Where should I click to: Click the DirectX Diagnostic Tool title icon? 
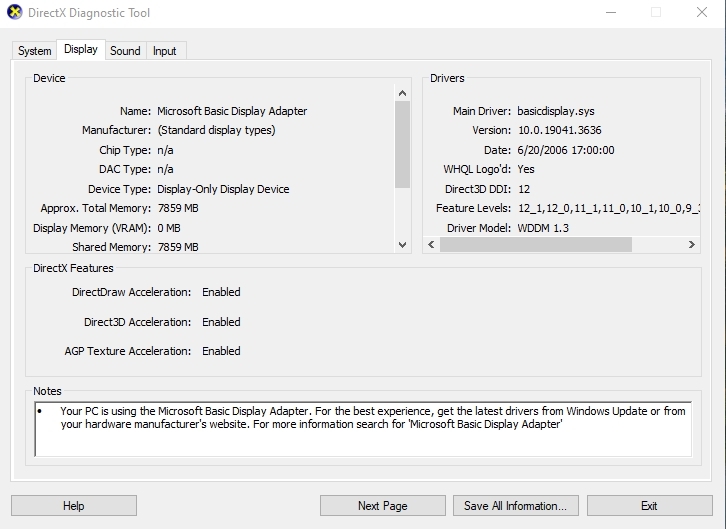point(15,12)
